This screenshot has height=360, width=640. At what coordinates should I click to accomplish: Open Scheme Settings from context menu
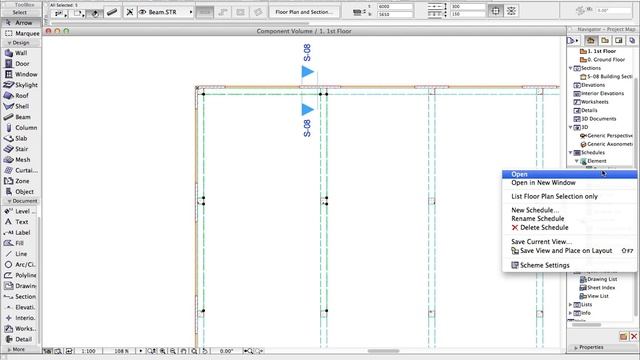569,265
